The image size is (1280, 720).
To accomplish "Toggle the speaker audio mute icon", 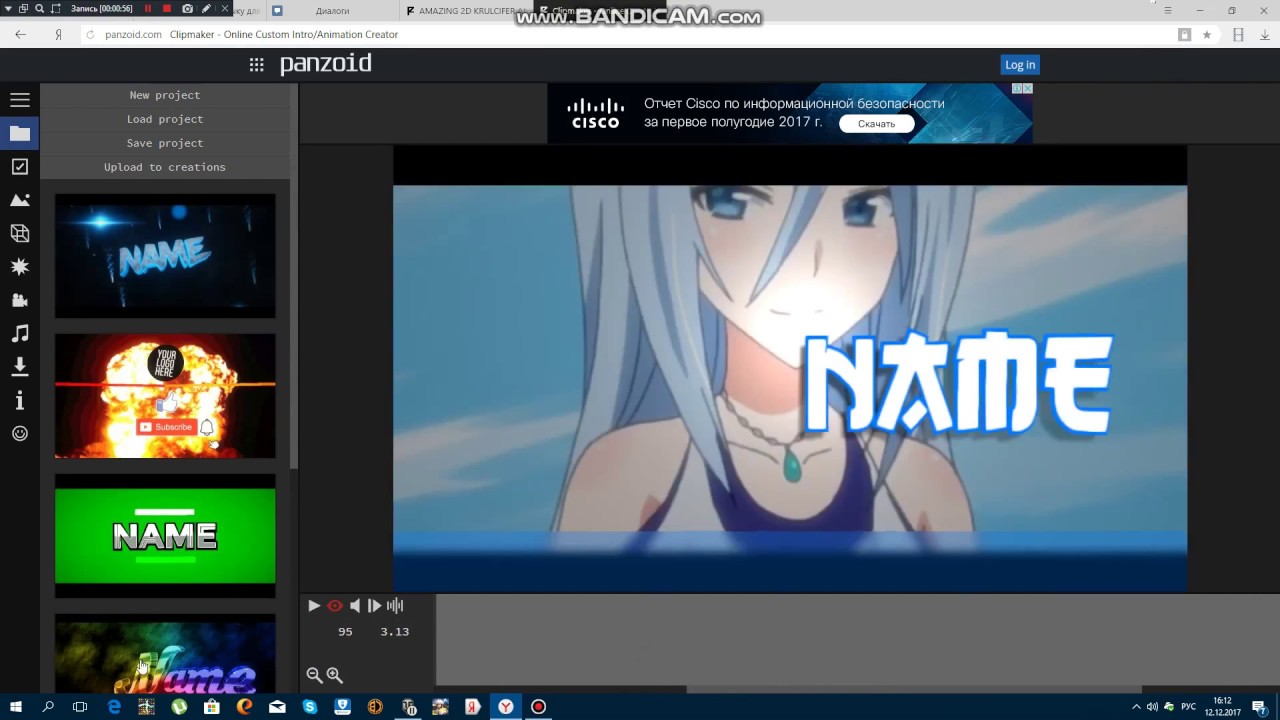I will 355,605.
